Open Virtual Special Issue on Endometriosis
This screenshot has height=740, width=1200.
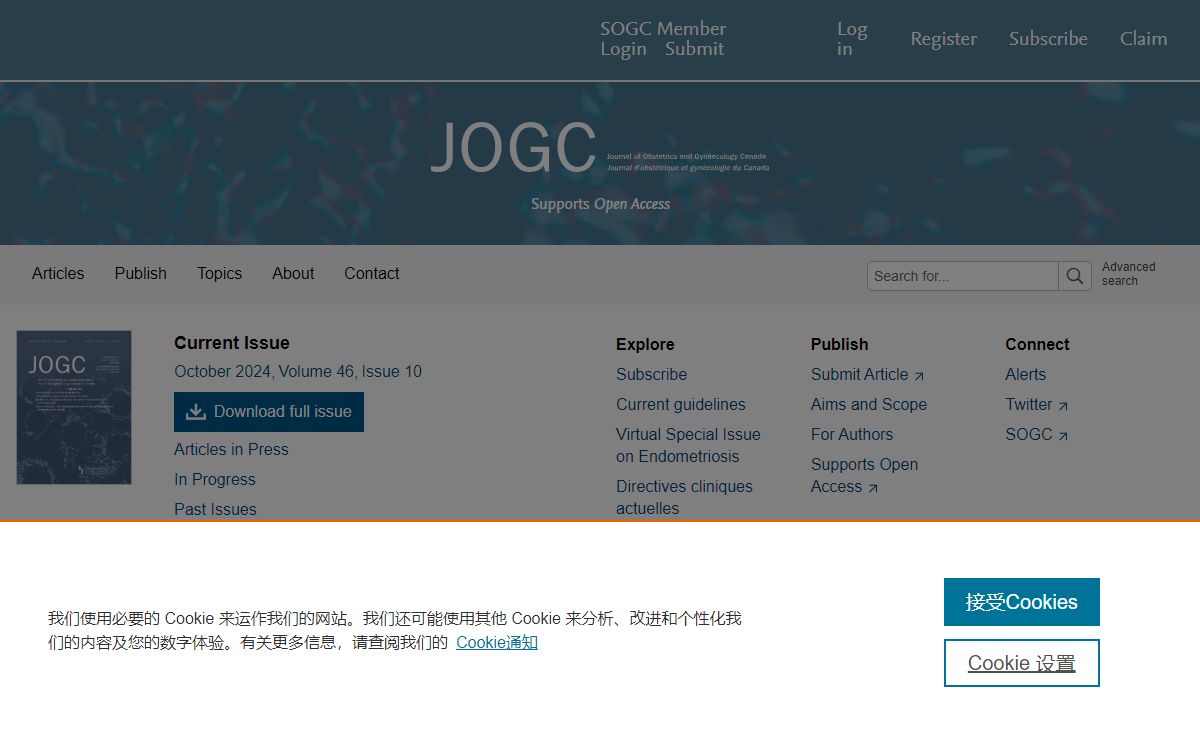688,445
